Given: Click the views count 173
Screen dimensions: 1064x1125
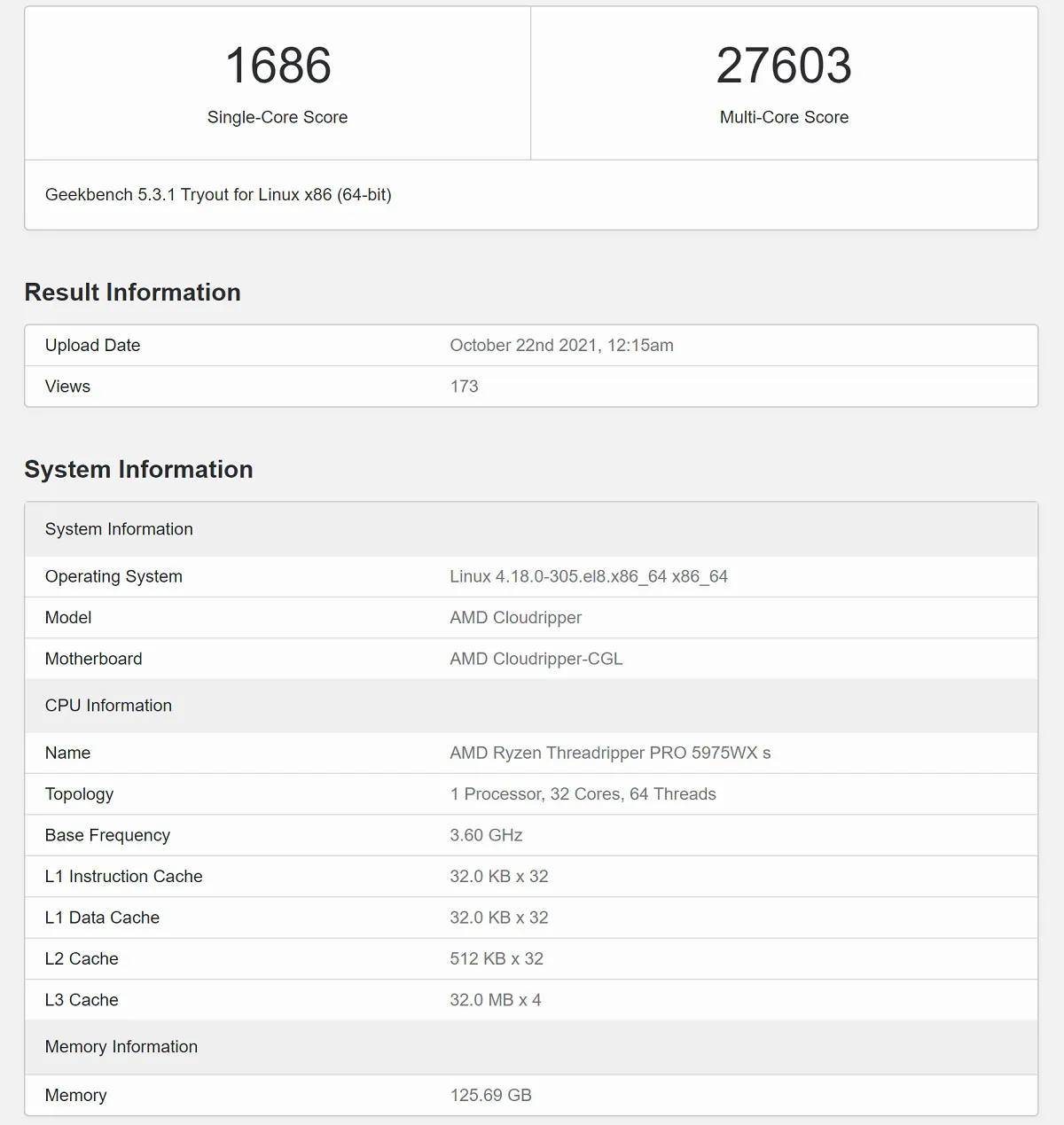Looking at the screenshot, I should tap(464, 387).
